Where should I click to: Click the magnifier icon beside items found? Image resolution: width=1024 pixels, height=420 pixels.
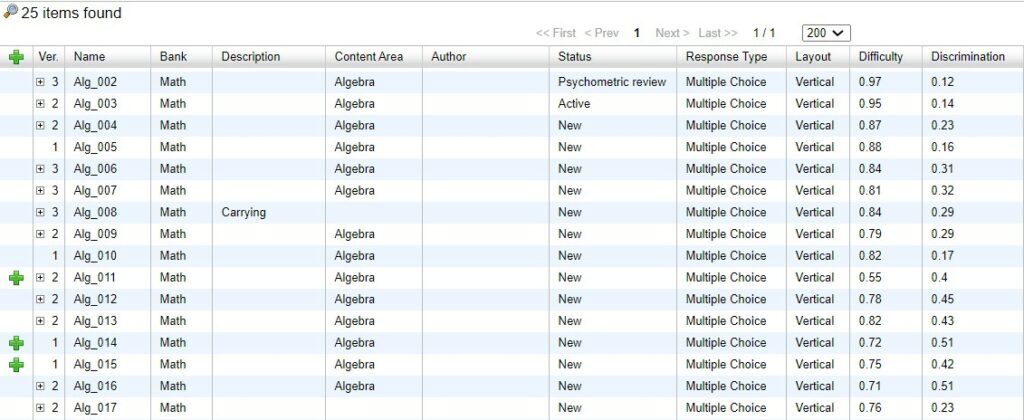pos(10,12)
